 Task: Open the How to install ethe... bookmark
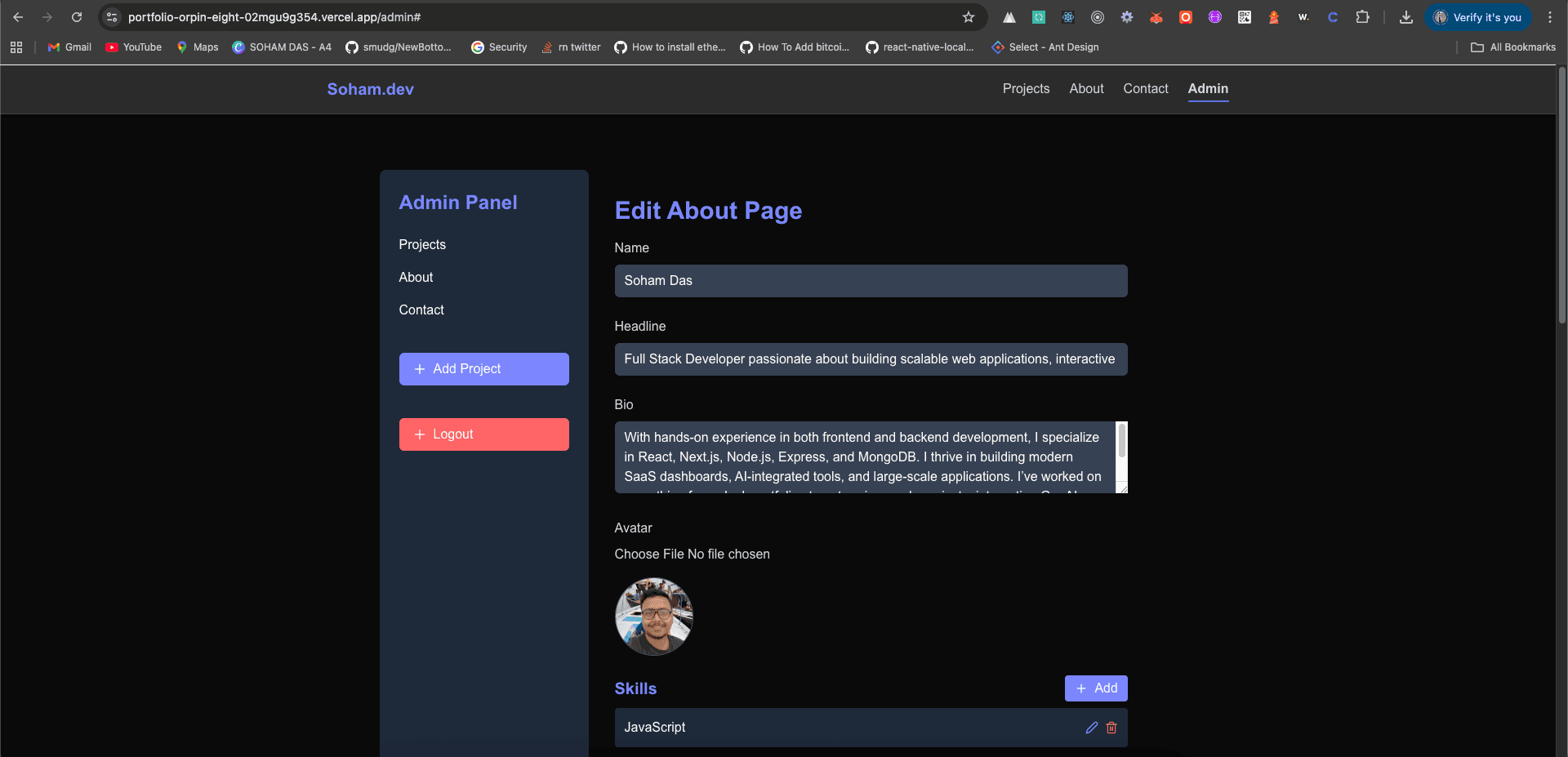(x=670, y=47)
